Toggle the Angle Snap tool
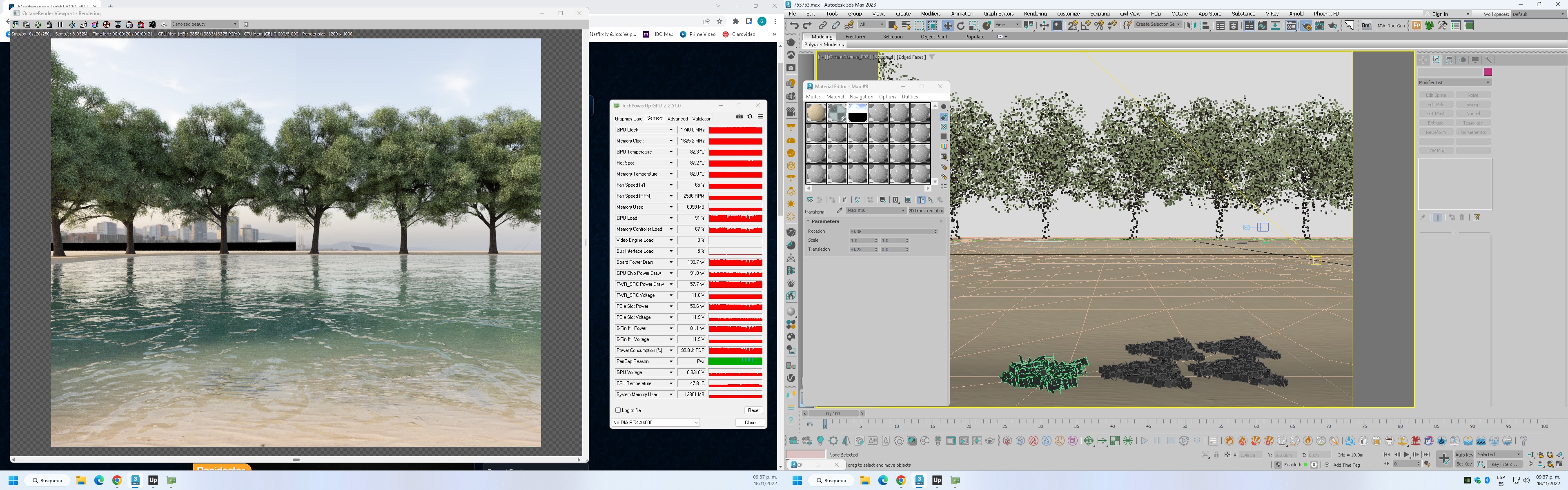Image resolution: width=1568 pixels, height=490 pixels. pyautogui.click(x=1086, y=26)
